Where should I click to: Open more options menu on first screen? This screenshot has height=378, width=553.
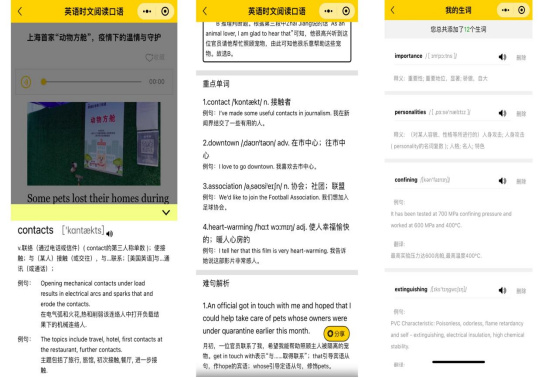coord(147,12)
